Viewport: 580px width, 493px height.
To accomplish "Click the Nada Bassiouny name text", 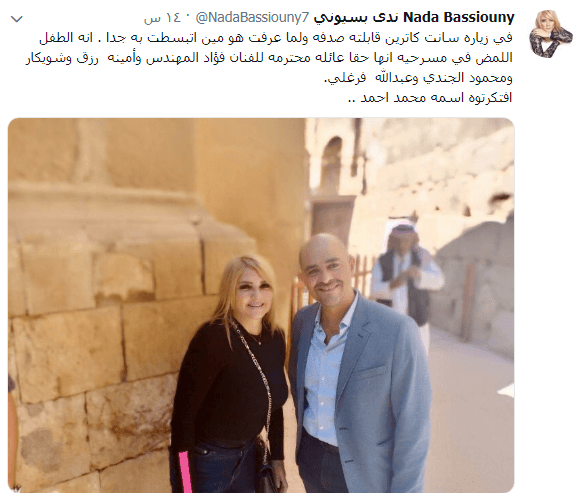I will 458,17.
